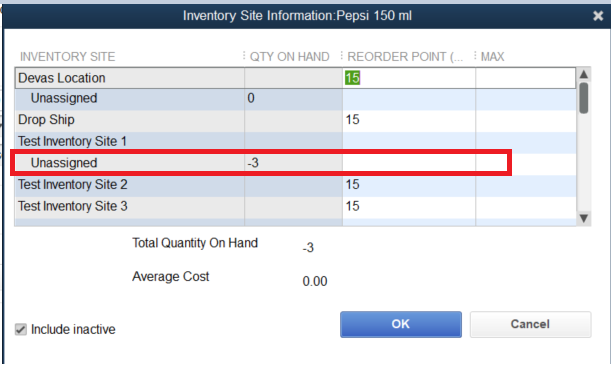Click the Cancel button
Image resolution: width=611 pixels, height=374 pixels.
click(530, 324)
